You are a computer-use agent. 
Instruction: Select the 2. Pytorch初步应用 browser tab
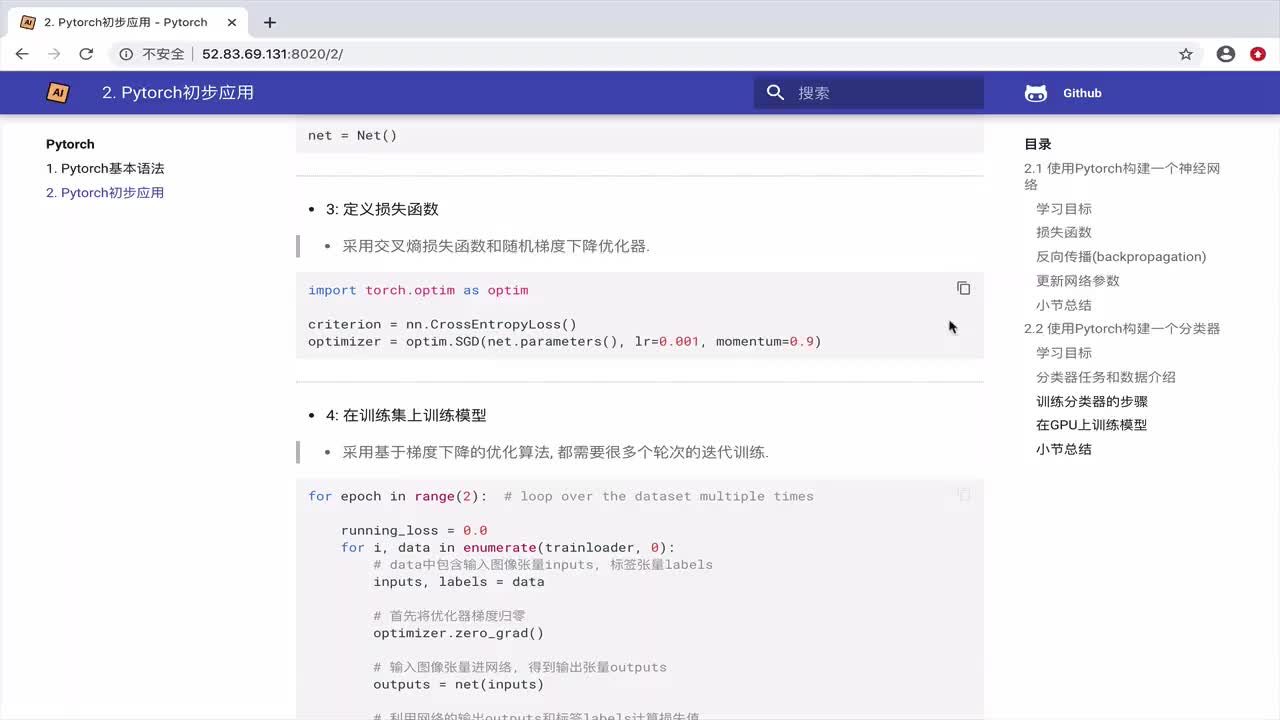pyautogui.click(x=126, y=22)
